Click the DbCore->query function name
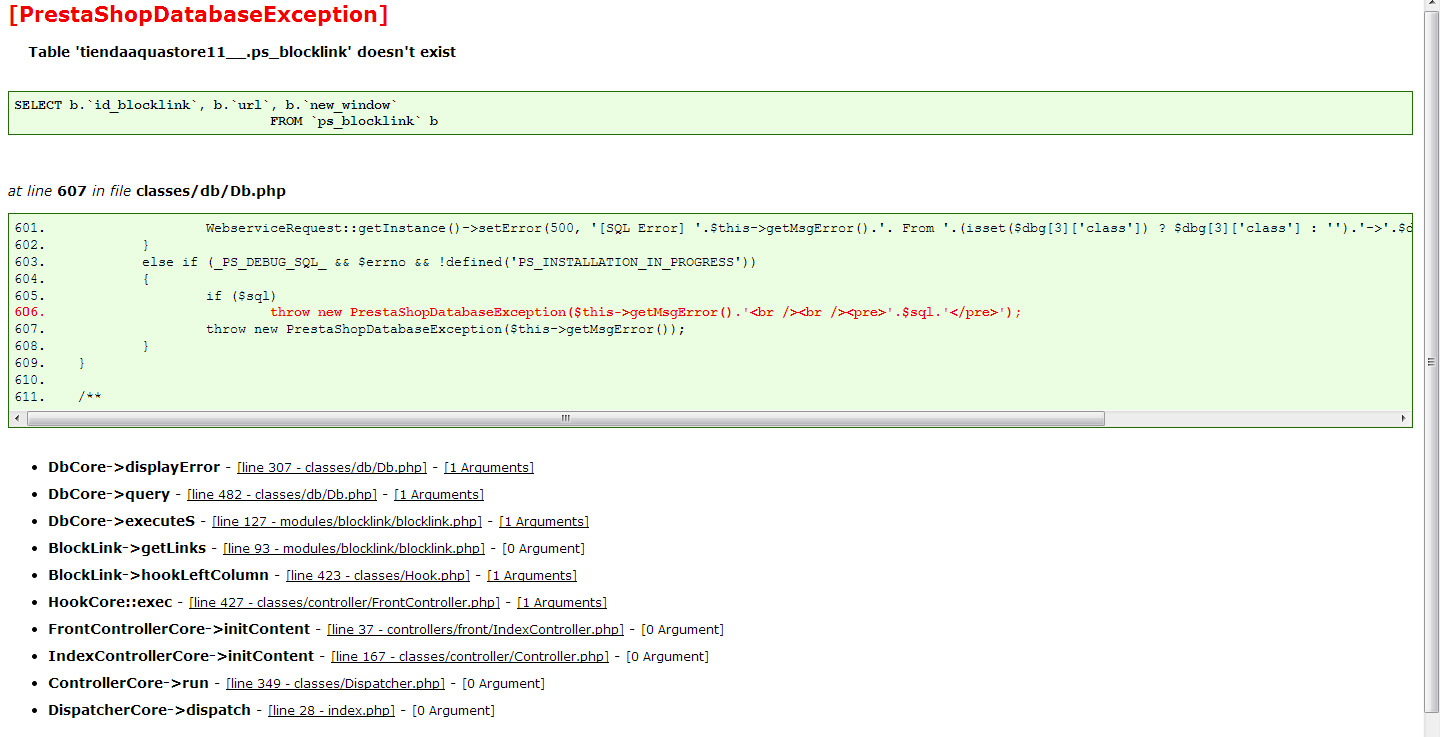The height and width of the screenshot is (737, 1440). click(x=109, y=495)
